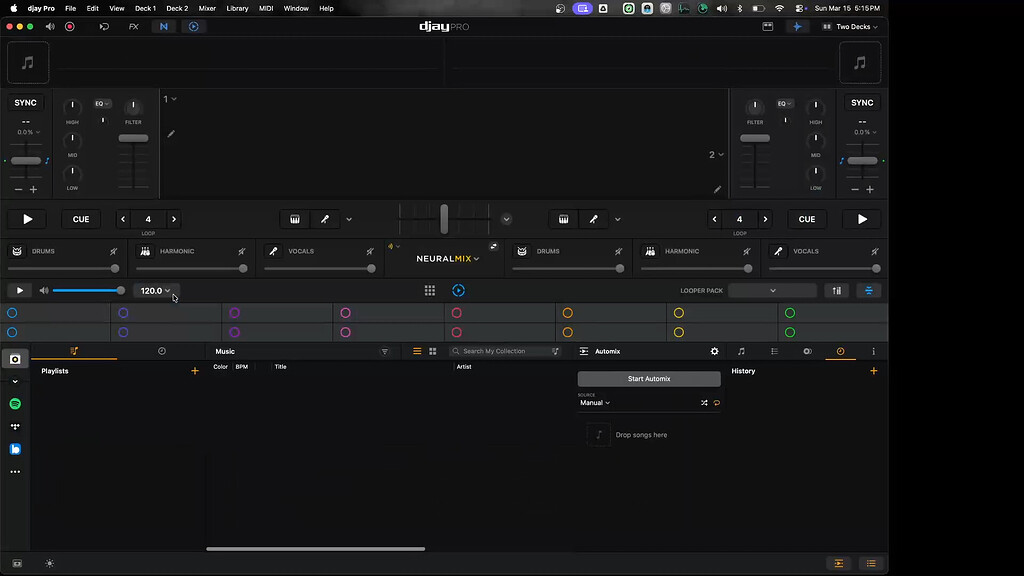Open Deck 2 EQ dropdown
Image resolution: width=1024 pixels, height=576 pixels.
pyautogui.click(x=784, y=103)
